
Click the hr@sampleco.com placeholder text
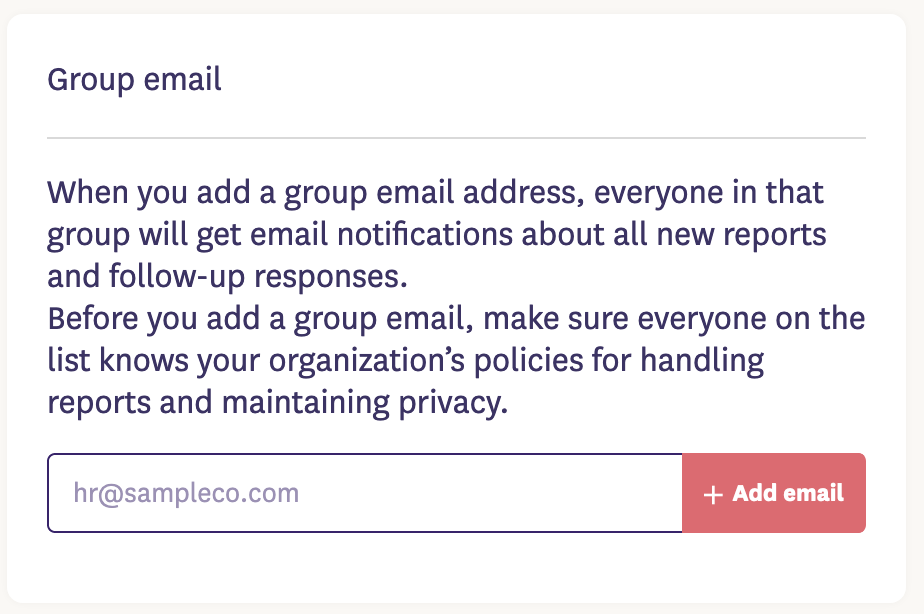tap(186, 494)
